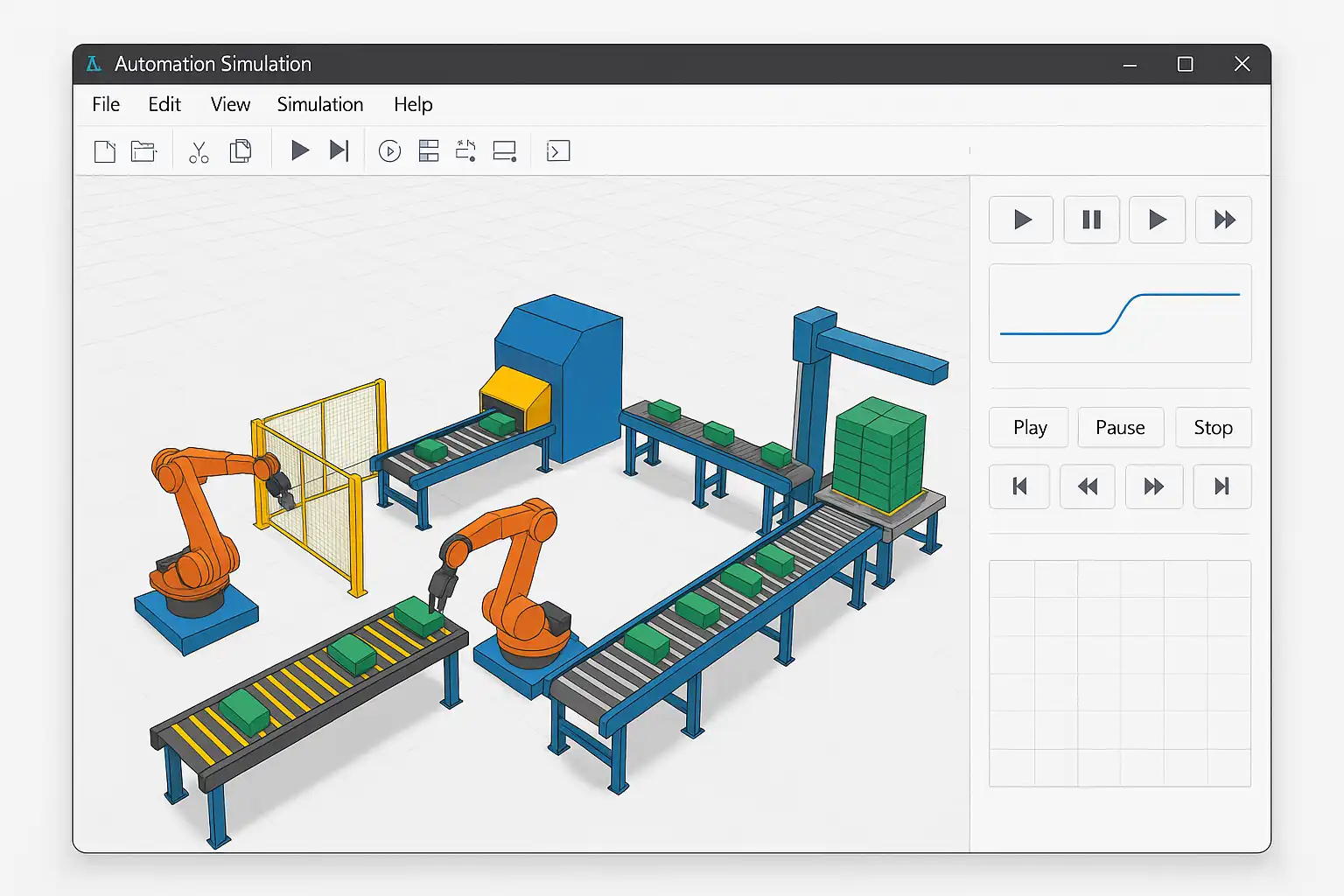Skip to start using the previous-track button
This screenshot has width=1344, height=896.
click(x=1019, y=486)
